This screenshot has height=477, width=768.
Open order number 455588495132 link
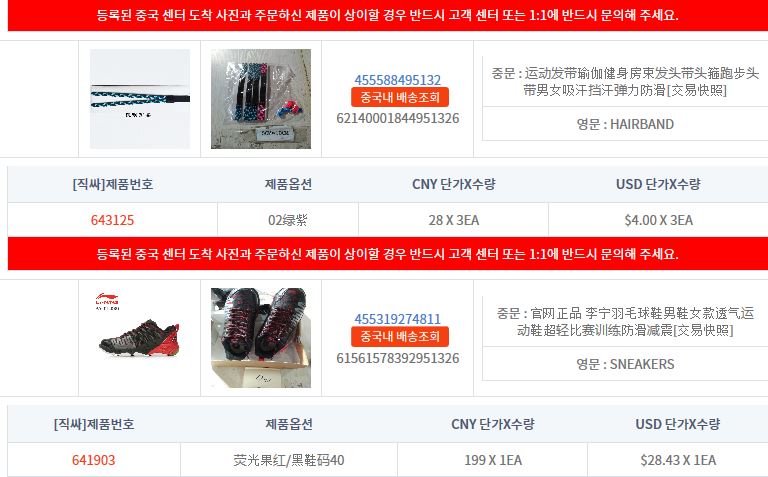pyautogui.click(x=398, y=80)
